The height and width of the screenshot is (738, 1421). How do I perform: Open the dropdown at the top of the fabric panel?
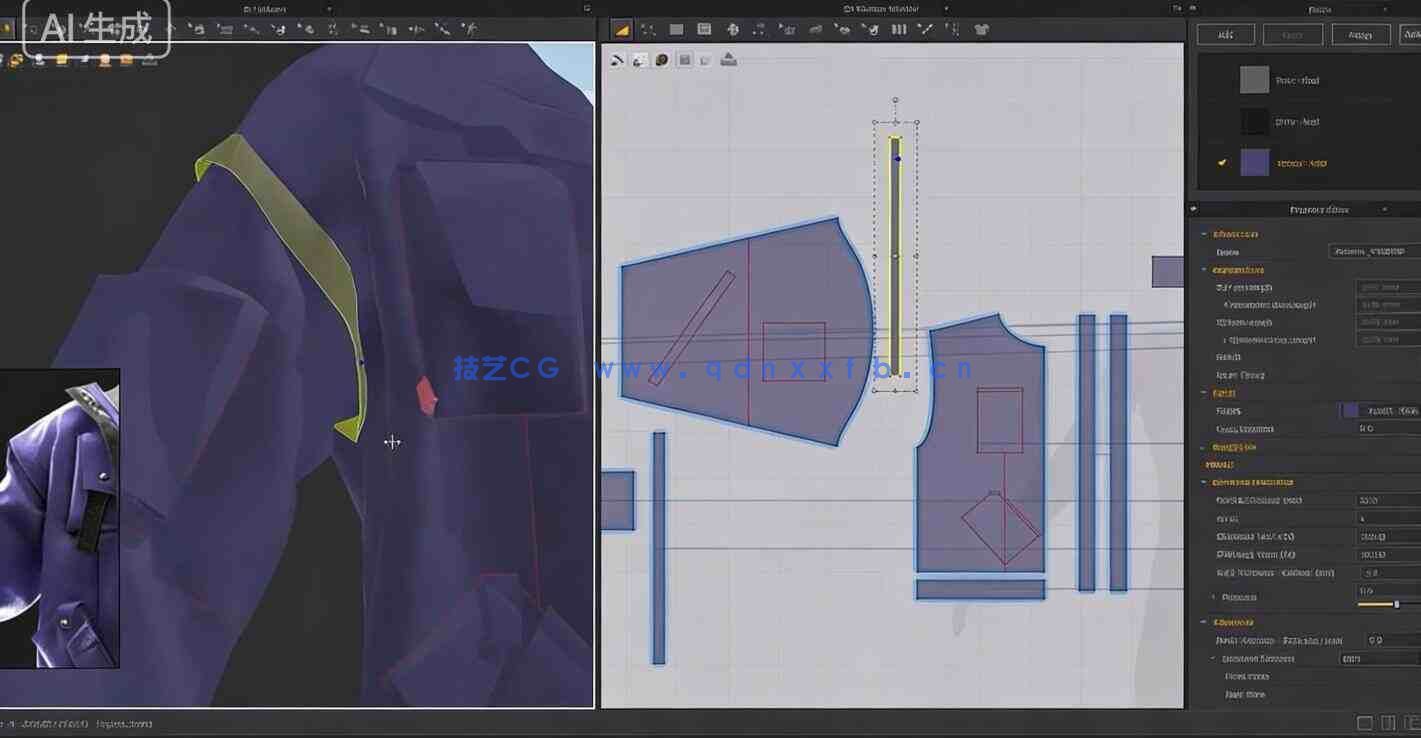[x=1385, y=9]
